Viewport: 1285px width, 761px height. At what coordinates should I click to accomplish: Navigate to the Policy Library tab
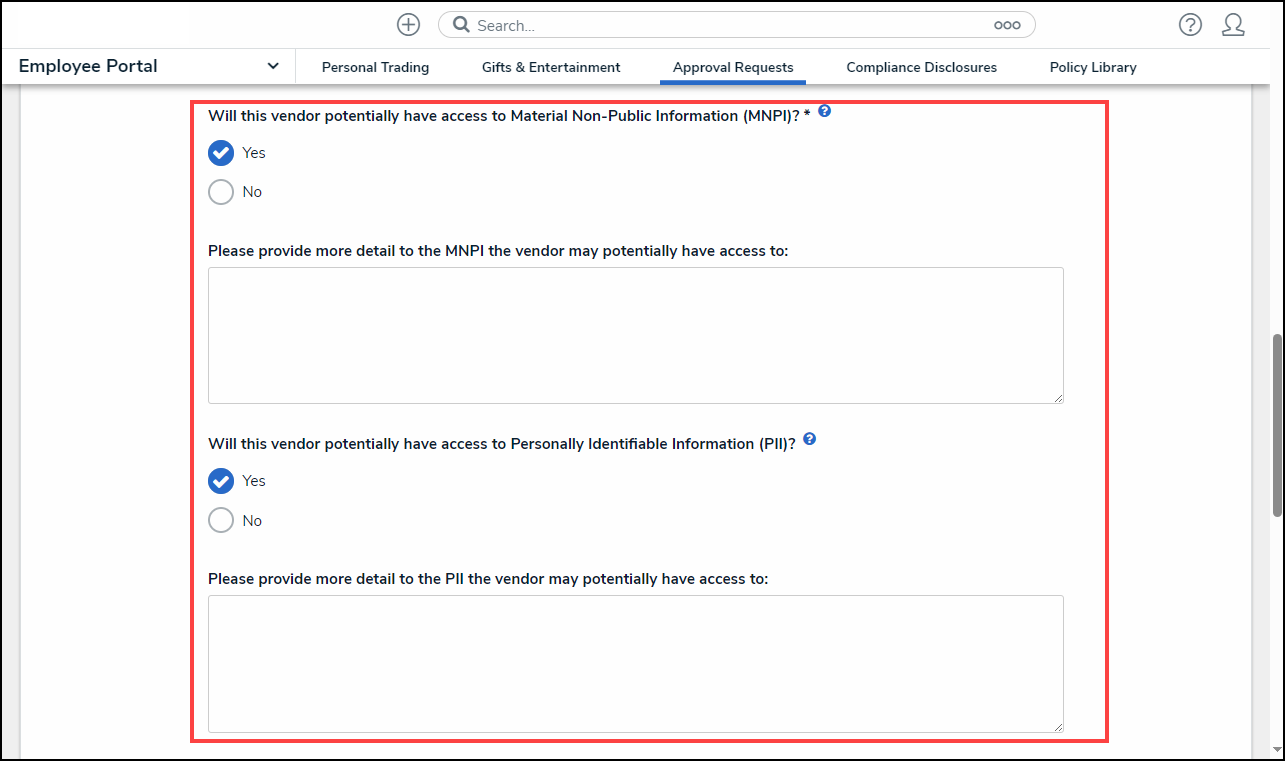point(1093,67)
